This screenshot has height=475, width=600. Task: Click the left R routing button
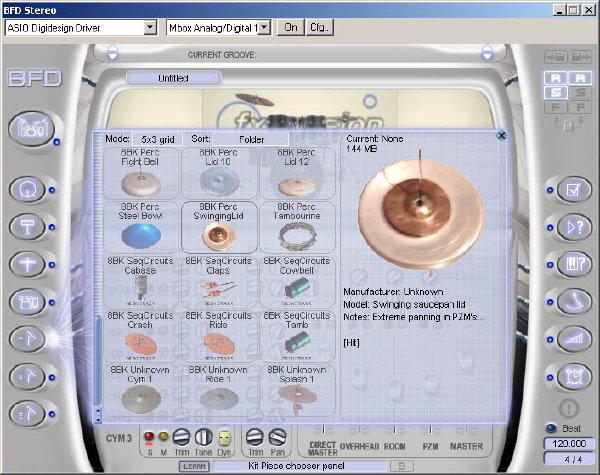[x=556, y=78]
